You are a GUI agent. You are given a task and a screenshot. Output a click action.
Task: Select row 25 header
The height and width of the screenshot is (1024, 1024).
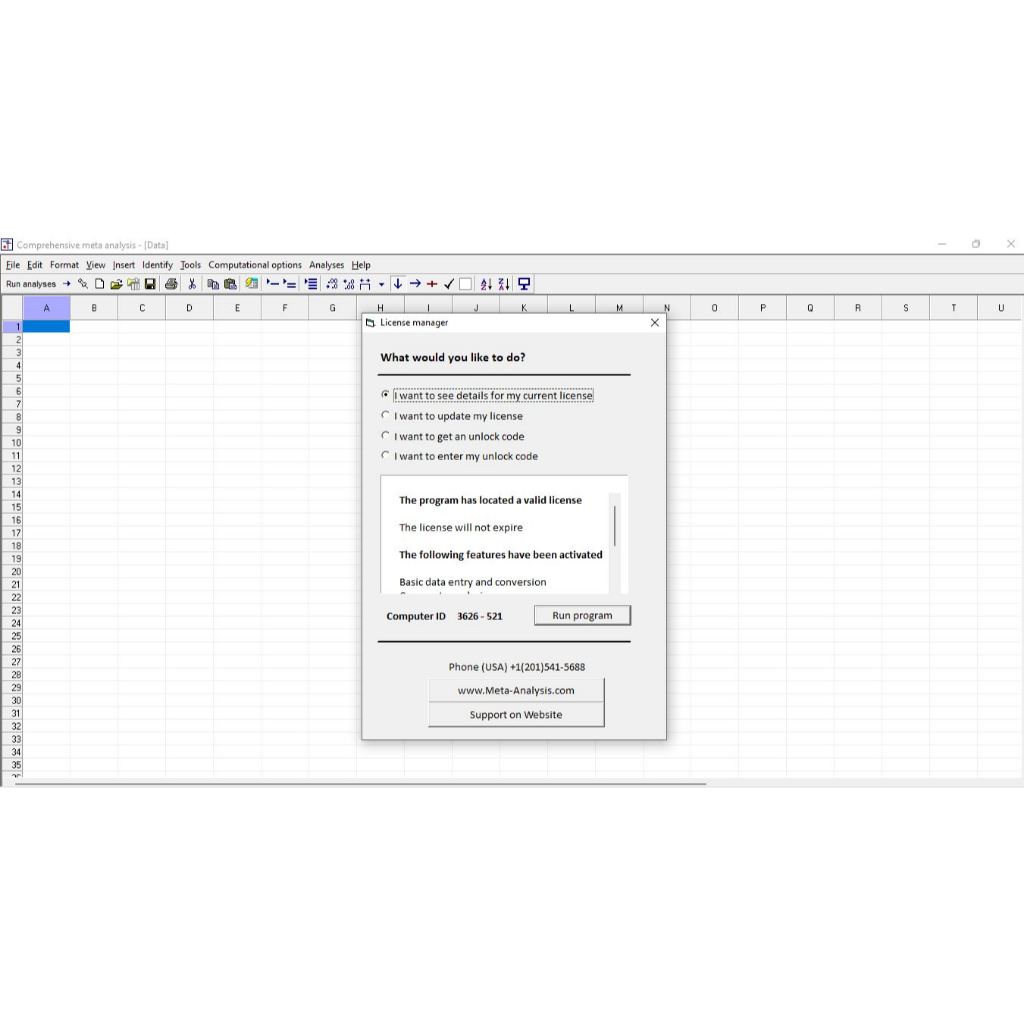pyautogui.click(x=12, y=636)
